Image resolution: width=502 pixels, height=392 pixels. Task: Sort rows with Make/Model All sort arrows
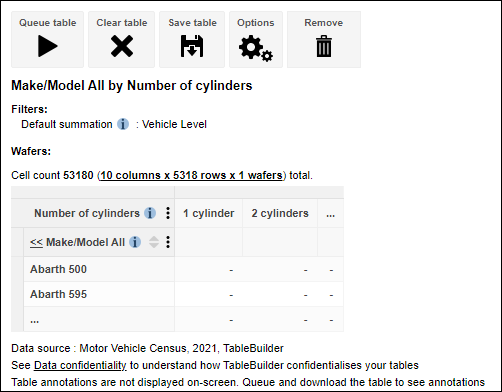(x=154, y=242)
